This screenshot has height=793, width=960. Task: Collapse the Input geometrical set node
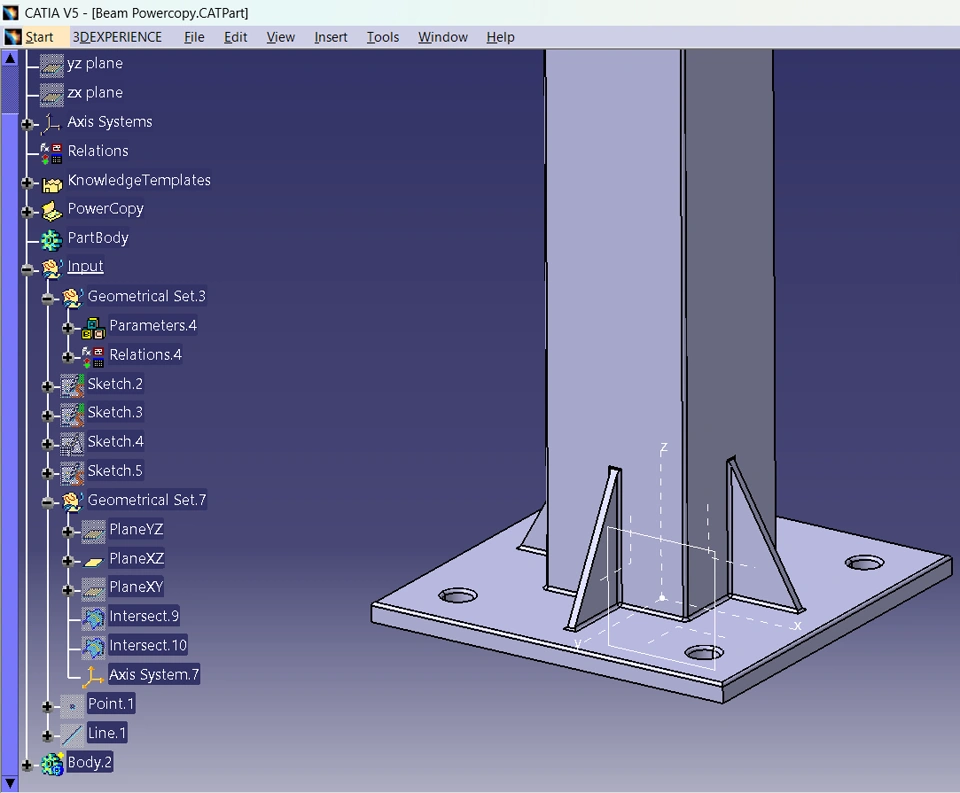[27, 269]
